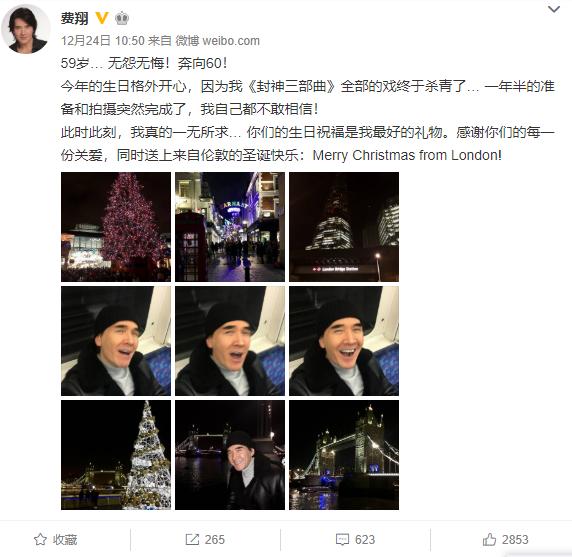Image resolution: width=572 pixels, height=557 pixels.
Task: Click the 微博 weibo.com source link
Action: [x=218, y=40]
